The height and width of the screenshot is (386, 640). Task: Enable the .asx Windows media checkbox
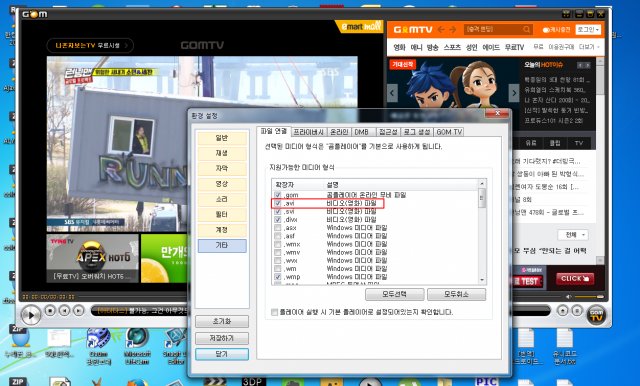pyautogui.click(x=278, y=228)
